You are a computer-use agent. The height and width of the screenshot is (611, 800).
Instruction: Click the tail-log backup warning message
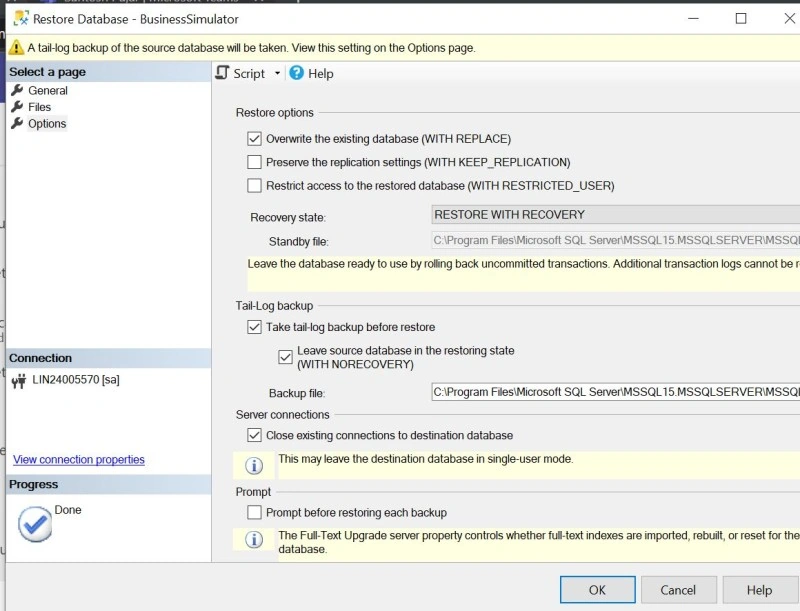252,48
